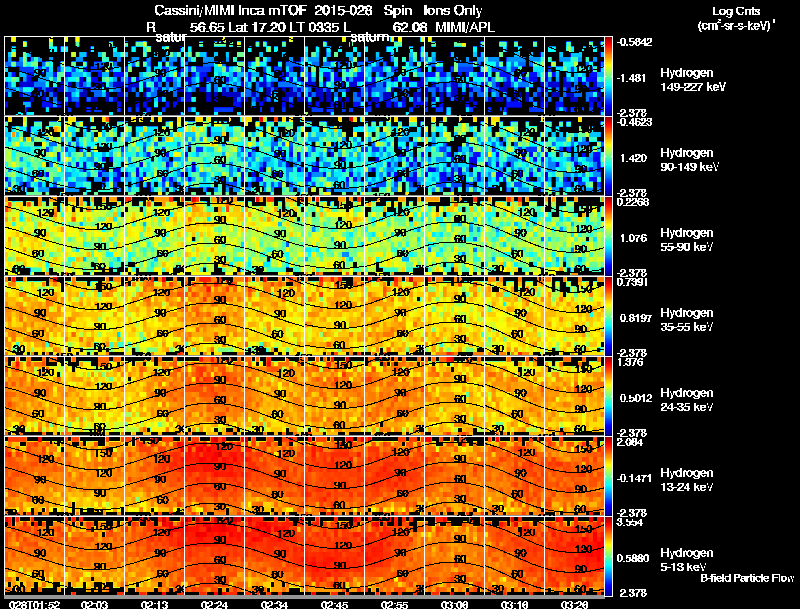Click color bar beside Hydrogen 24-35 keV

pos(608,396)
